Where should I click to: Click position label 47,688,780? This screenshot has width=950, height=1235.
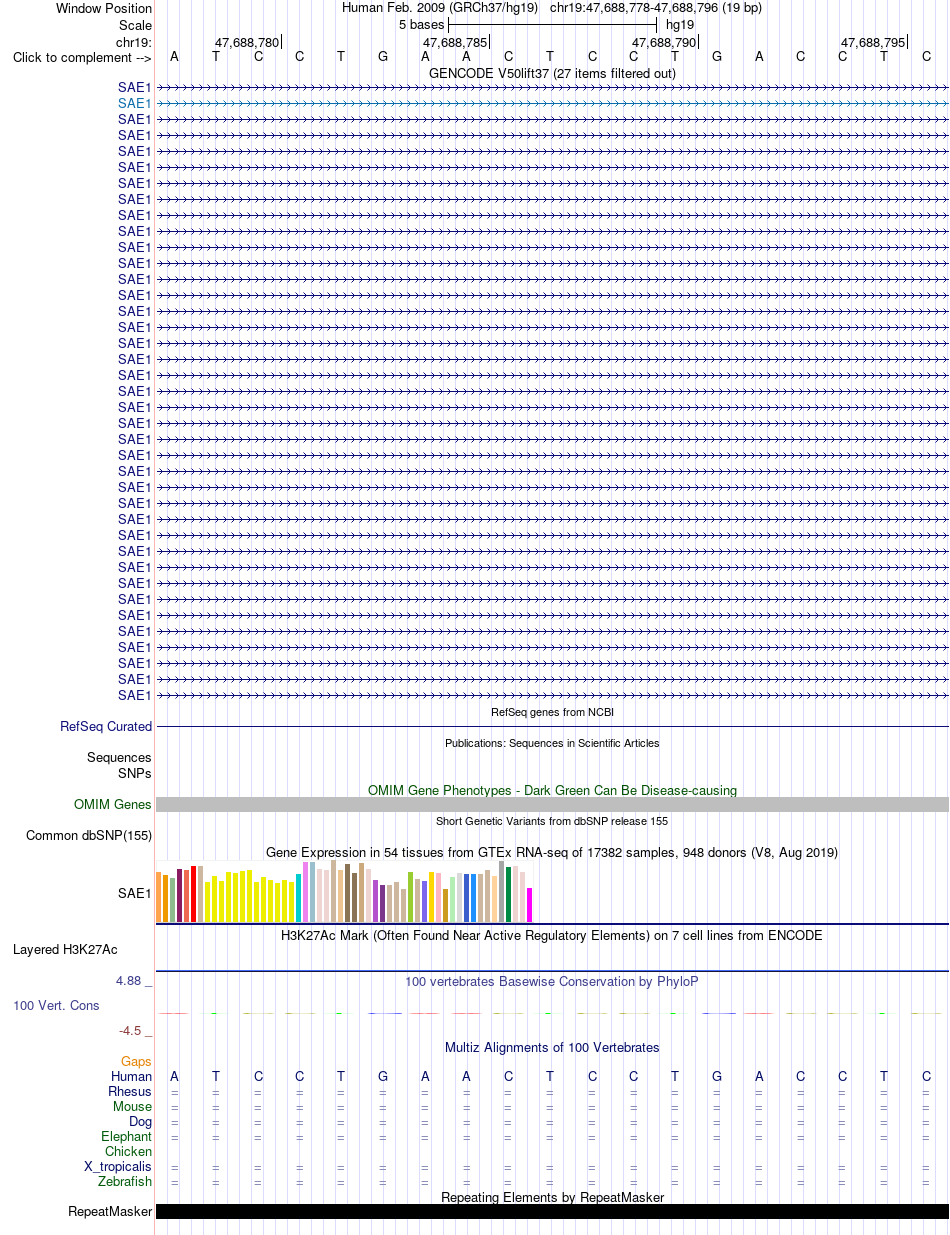point(247,43)
